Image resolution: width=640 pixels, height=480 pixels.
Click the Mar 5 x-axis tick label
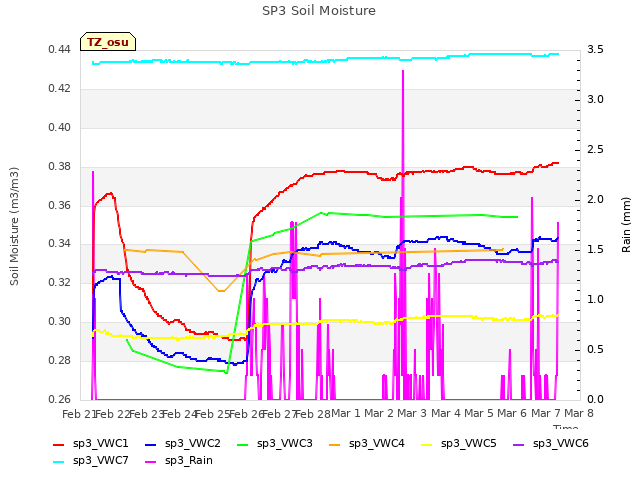tap(479, 413)
